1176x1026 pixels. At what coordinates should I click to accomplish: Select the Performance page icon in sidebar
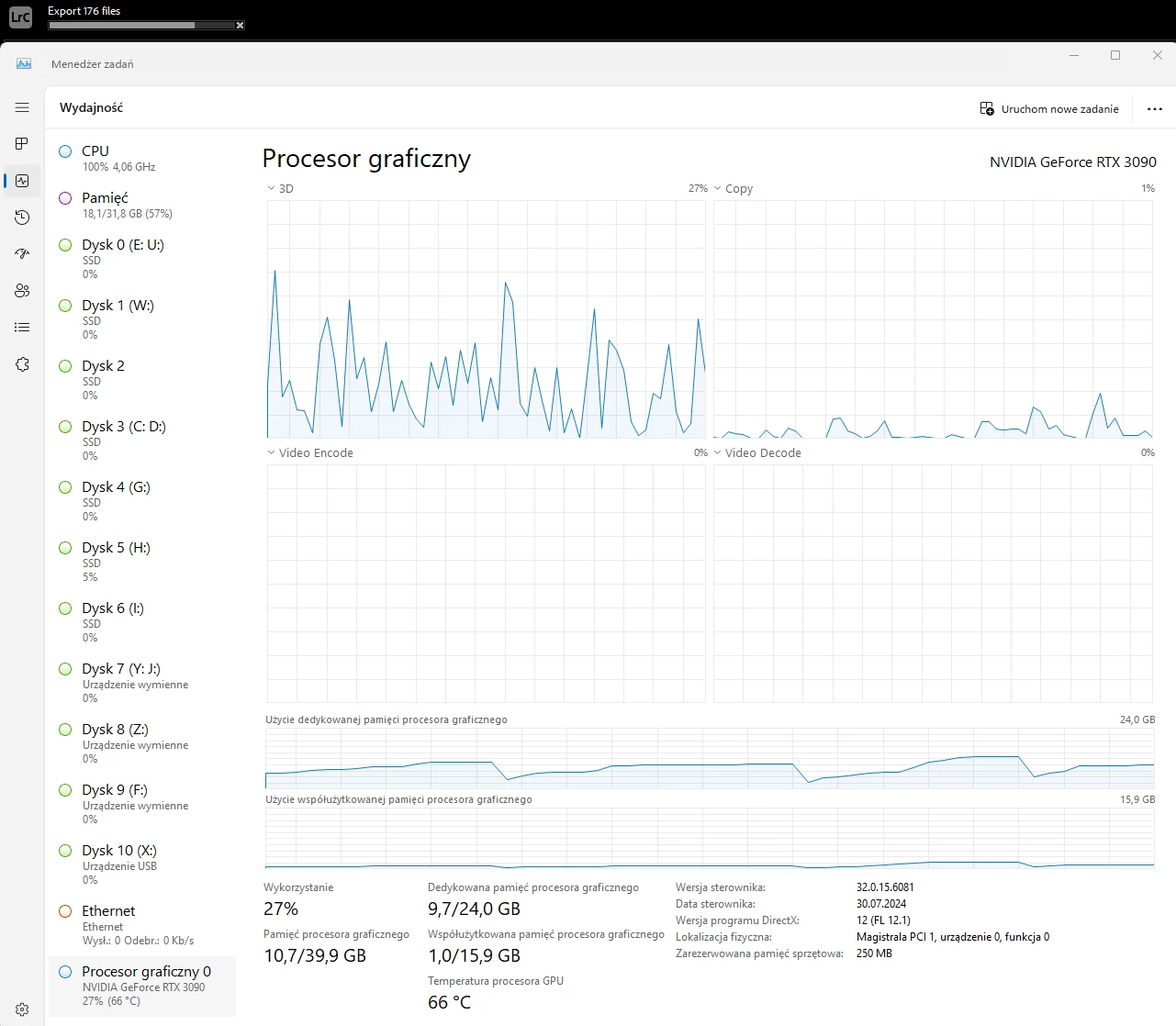[x=22, y=181]
